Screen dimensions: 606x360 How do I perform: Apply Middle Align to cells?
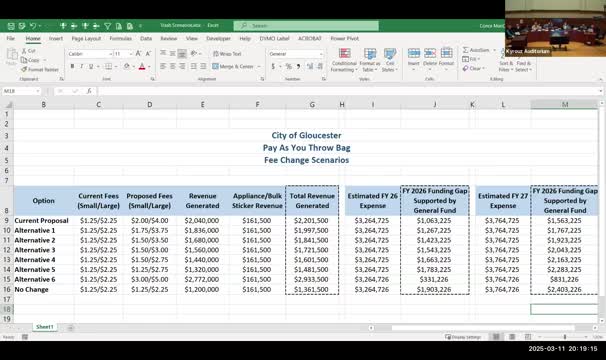pos(172,53)
